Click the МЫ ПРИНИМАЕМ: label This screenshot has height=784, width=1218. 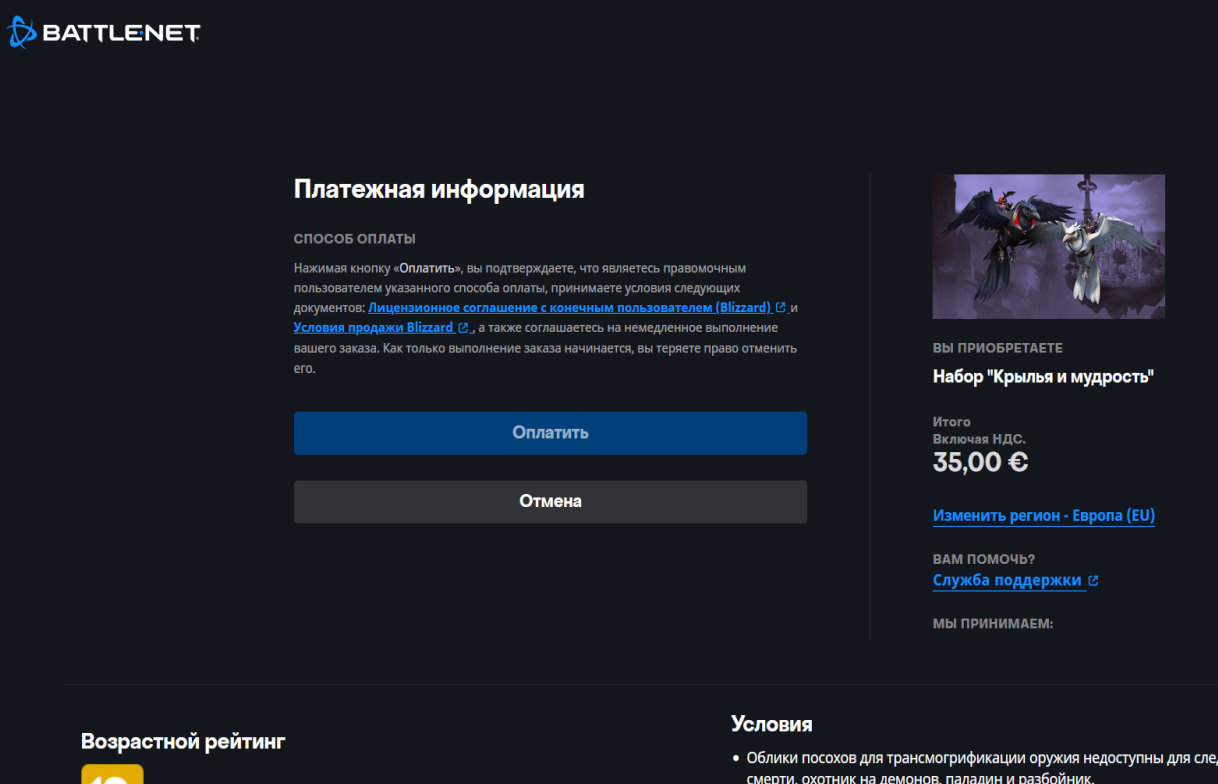pyautogui.click(x=993, y=624)
